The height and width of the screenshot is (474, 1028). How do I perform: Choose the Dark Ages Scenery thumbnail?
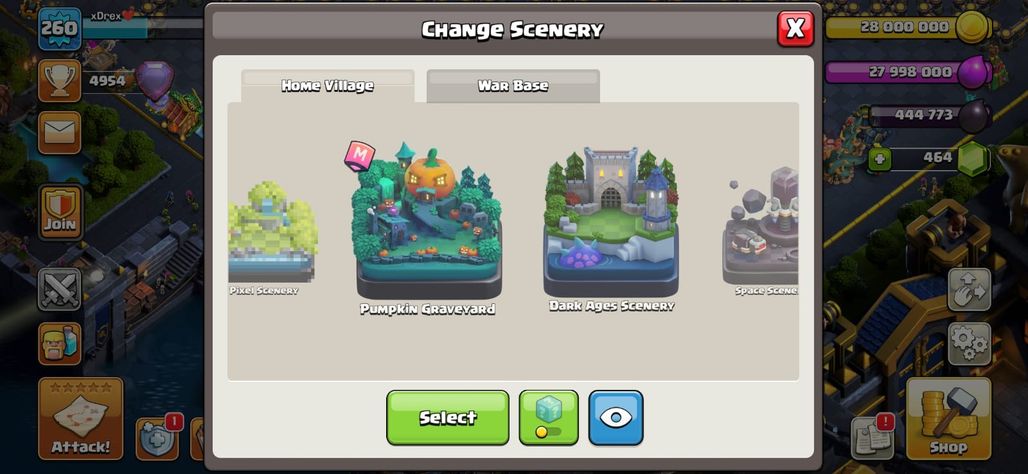pos(611,228)
